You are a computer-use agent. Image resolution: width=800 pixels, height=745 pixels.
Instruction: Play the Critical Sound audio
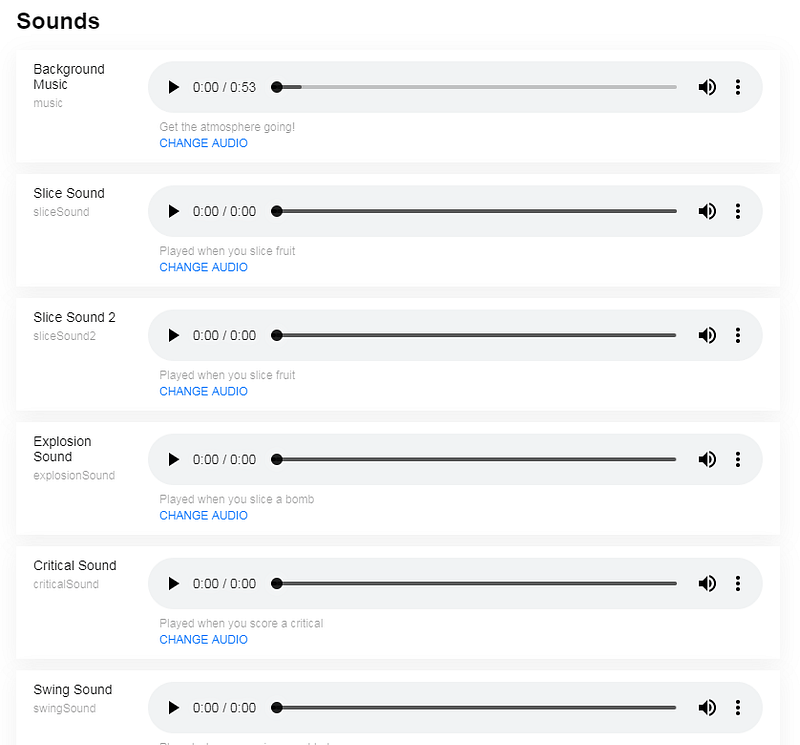(x=173, y=584)
